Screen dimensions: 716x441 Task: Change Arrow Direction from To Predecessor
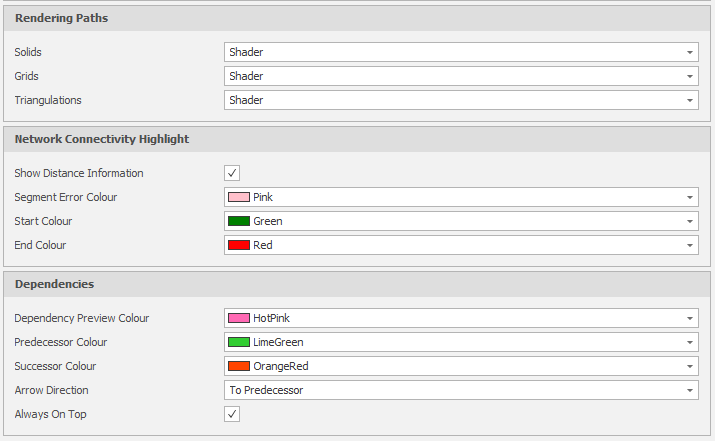pyautogui.click(x=461, y=390)
